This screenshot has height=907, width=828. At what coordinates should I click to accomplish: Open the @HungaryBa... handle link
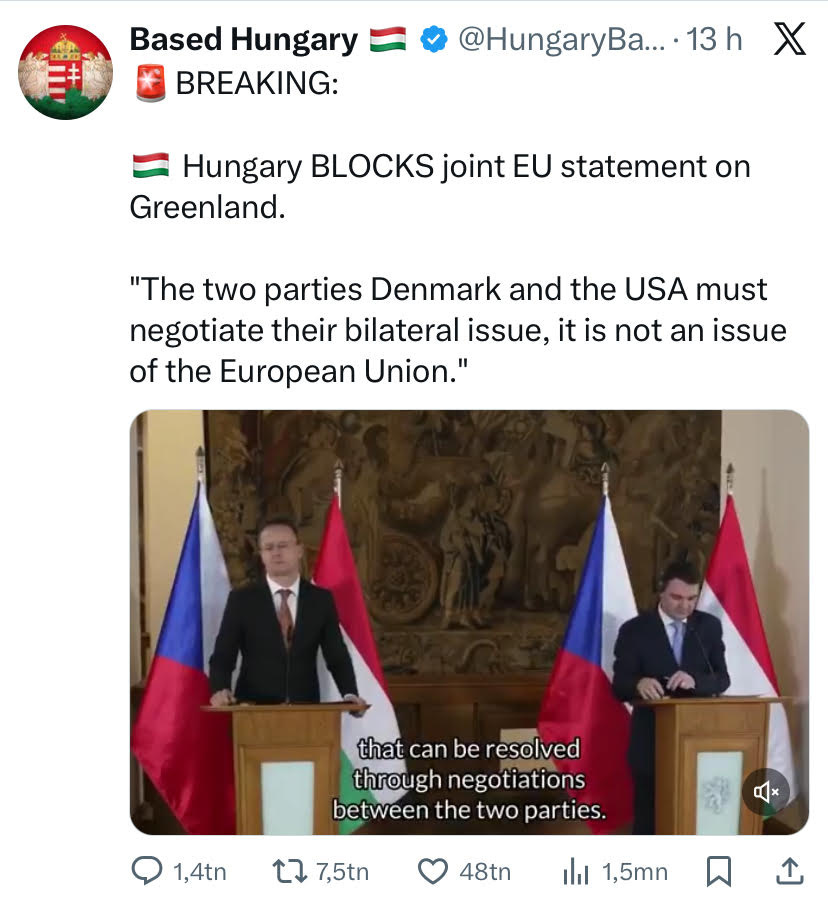pos(562,39)
